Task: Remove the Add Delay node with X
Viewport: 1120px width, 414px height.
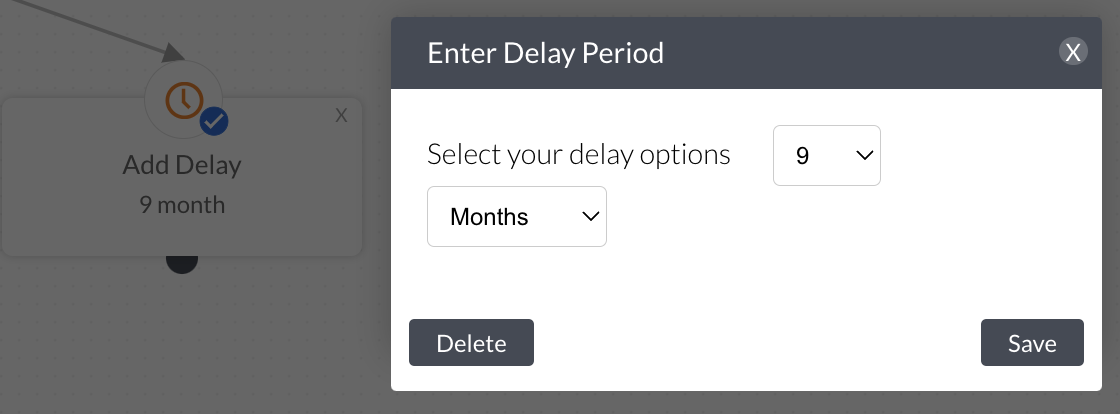Action: click(341, 116)
